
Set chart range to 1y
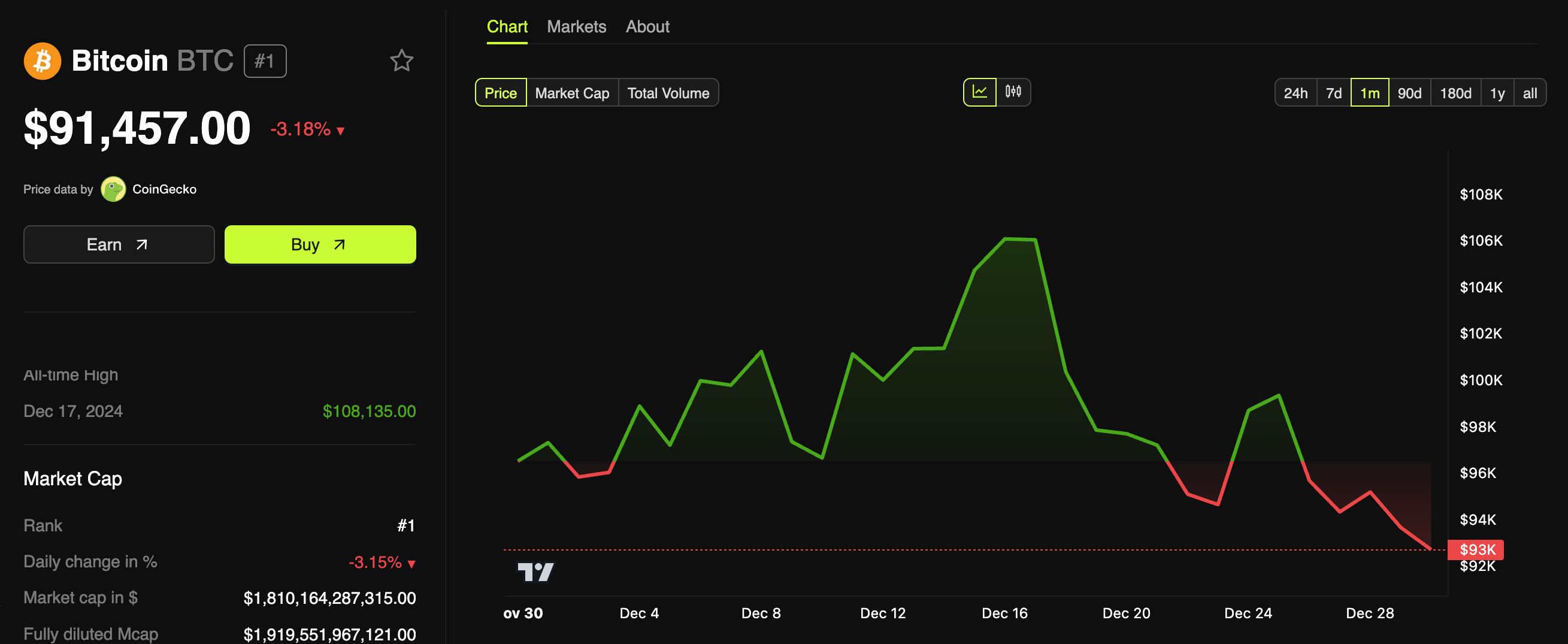click(1497, 93)
